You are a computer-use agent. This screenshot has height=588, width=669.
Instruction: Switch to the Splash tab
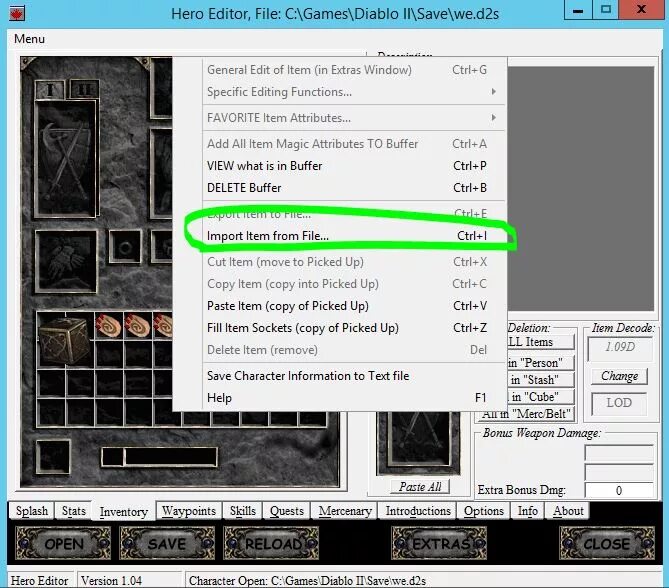tap(32, 511)
